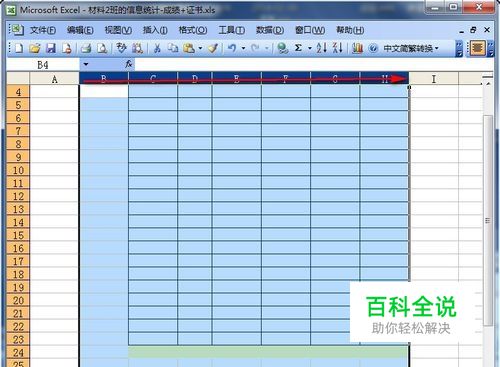Image resolution: width=500 pixels, height=367 pixels.
Task: Open the AutoSum functions dropdown arrow
Action: click(310, 48)
